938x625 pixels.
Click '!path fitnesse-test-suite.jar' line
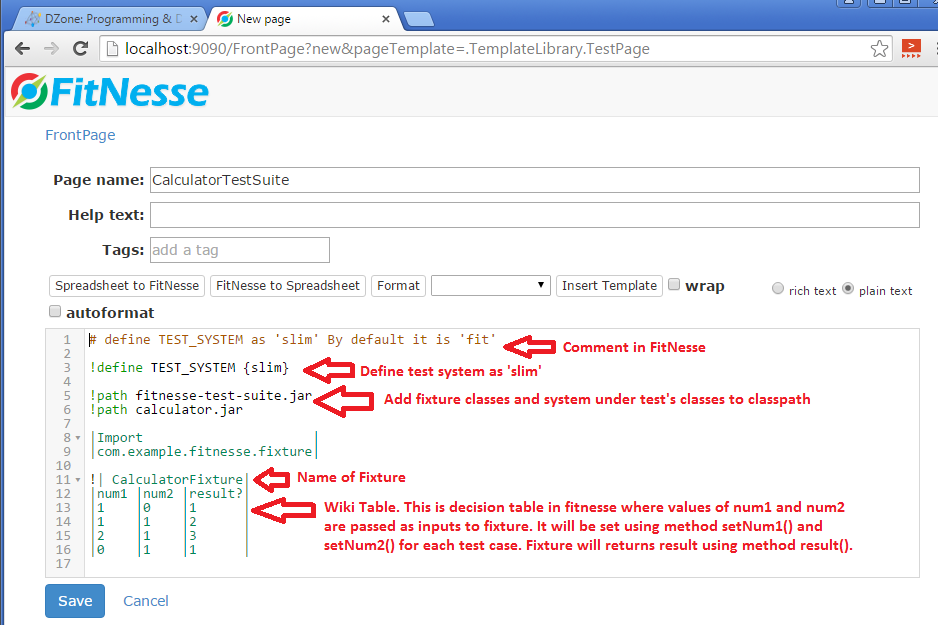pos(201,395)
